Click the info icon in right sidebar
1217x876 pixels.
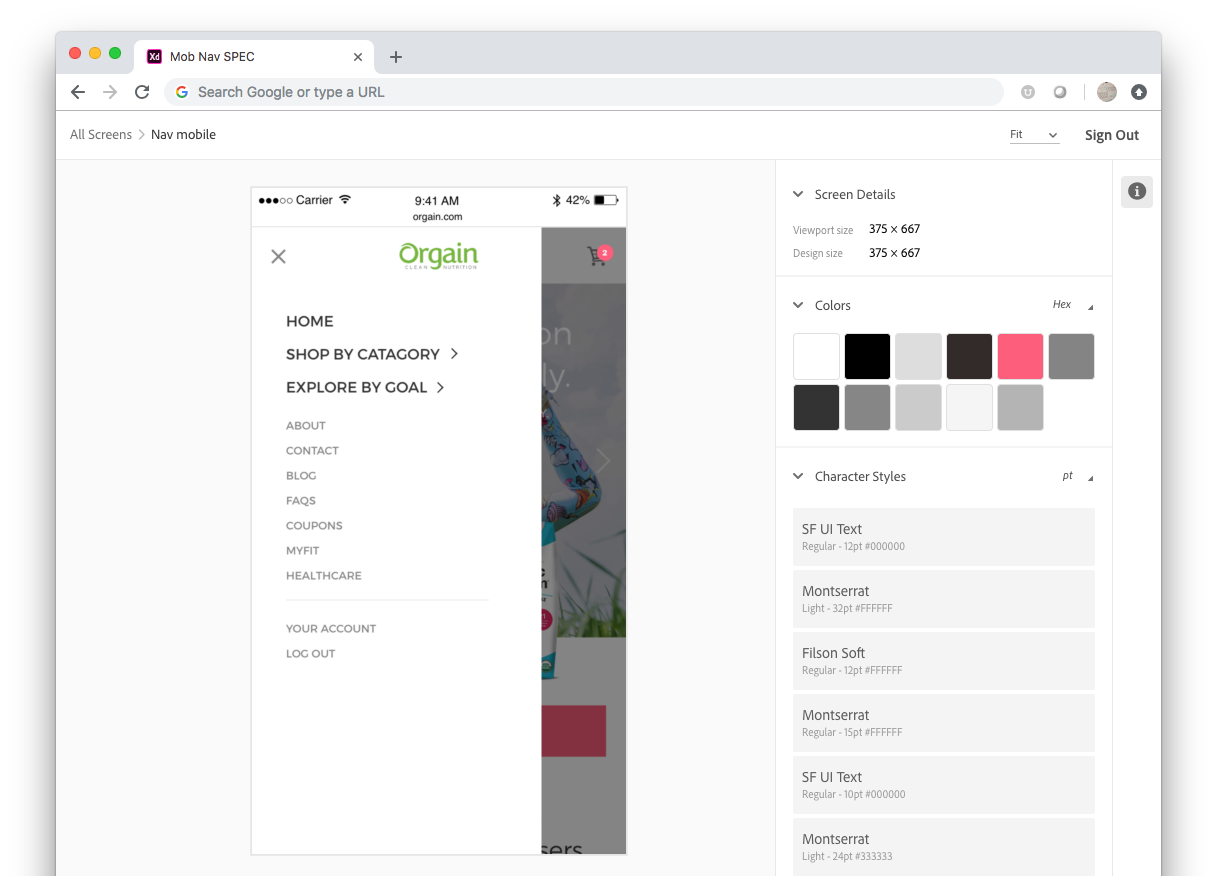coord(1136,191)
